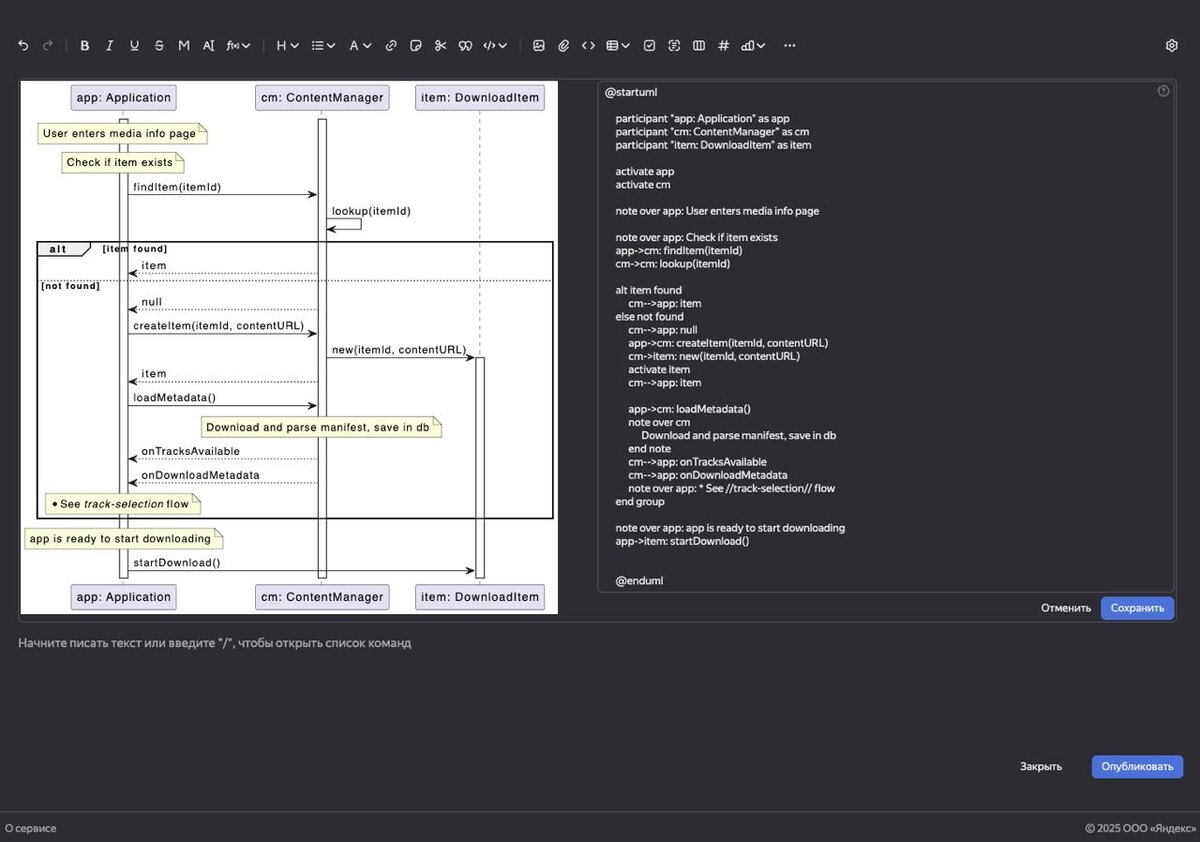Click the Опубликовать button

click(x=1137, y=767)
